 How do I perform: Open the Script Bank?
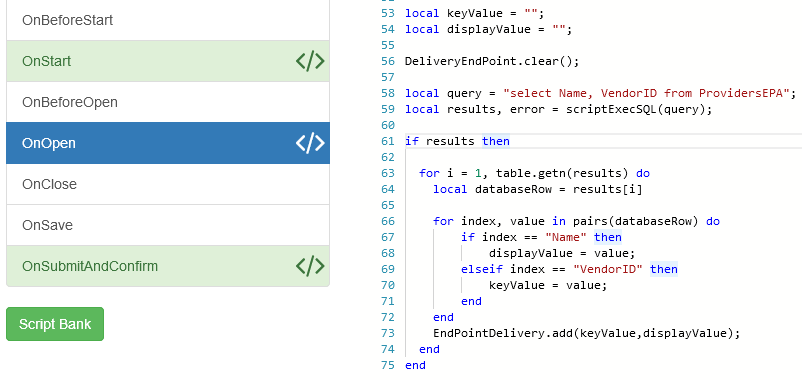coord(55,324)
